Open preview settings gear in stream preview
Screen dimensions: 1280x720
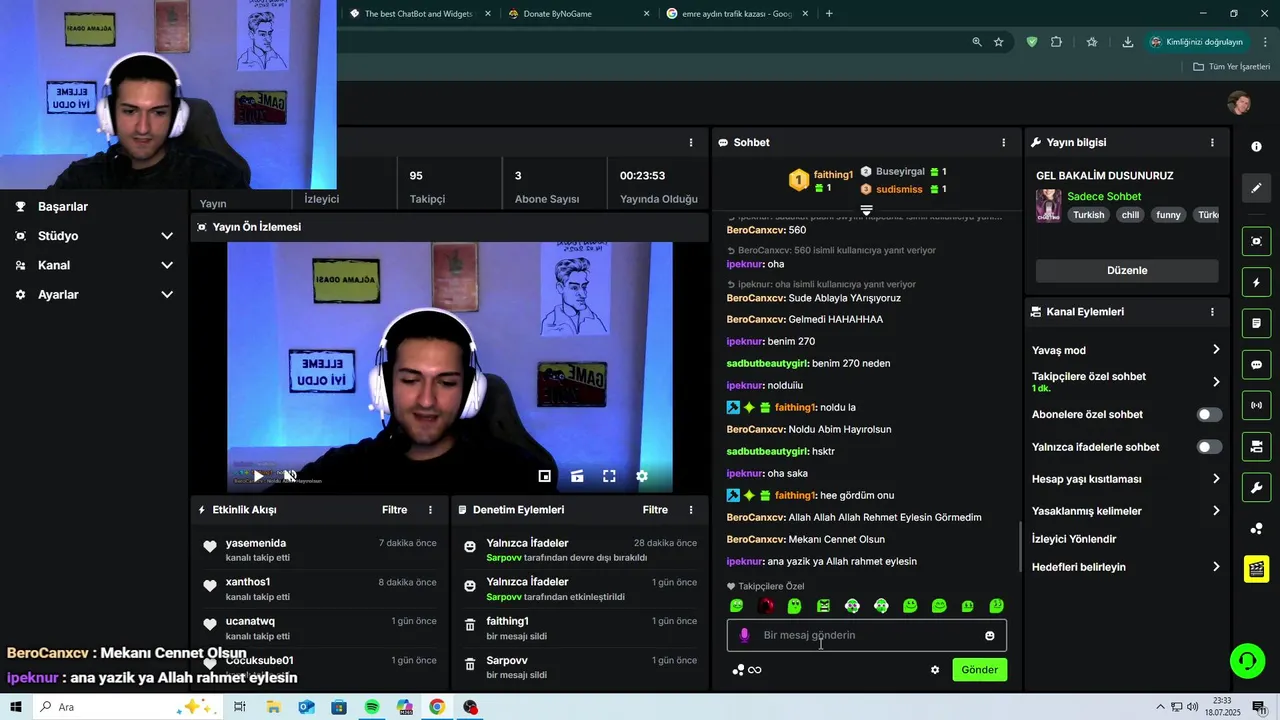click(x=642, y=476)
